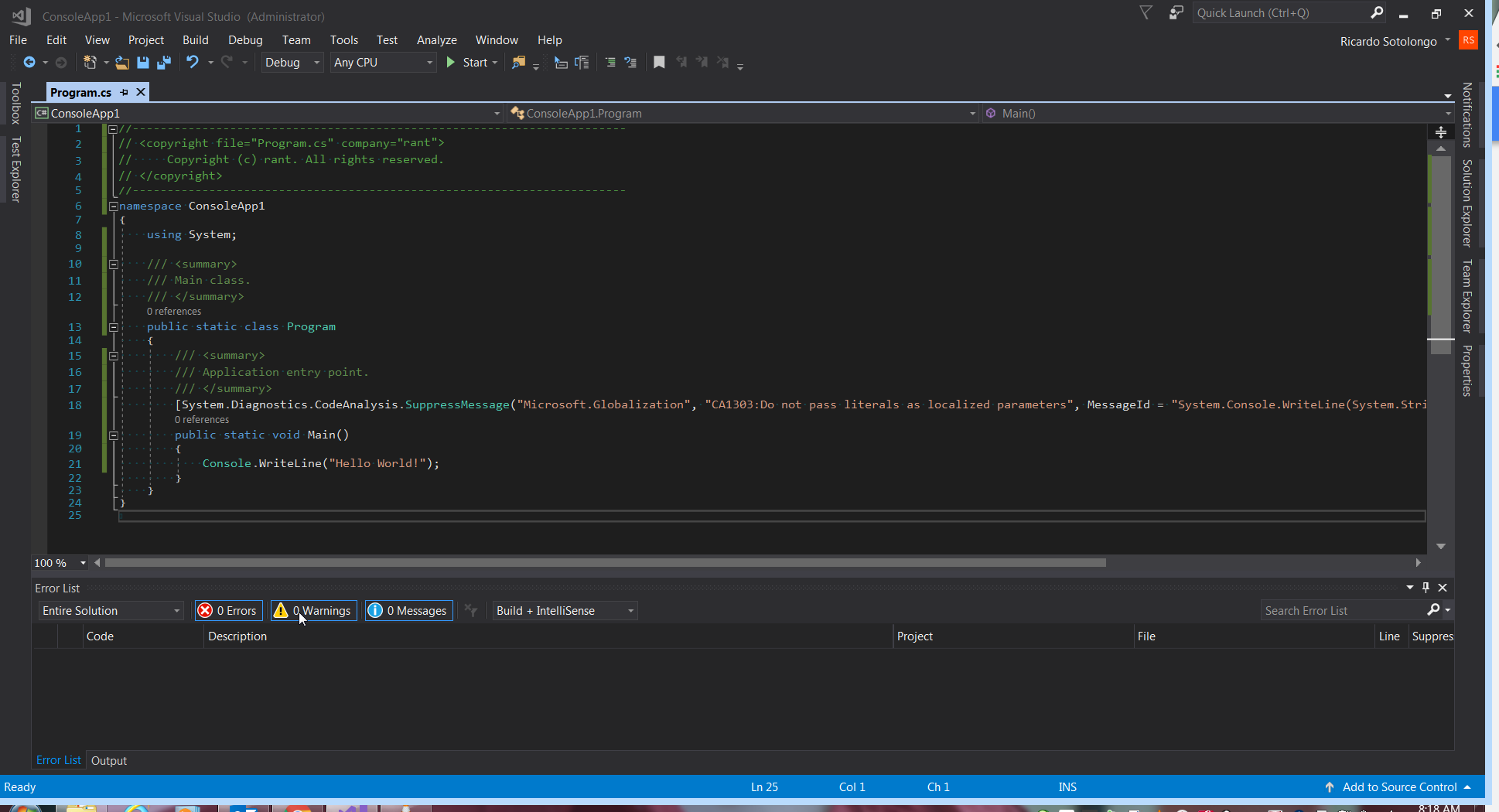
Task: Open the Solution Explorer side tab
Action: [x=1467, y=203]
